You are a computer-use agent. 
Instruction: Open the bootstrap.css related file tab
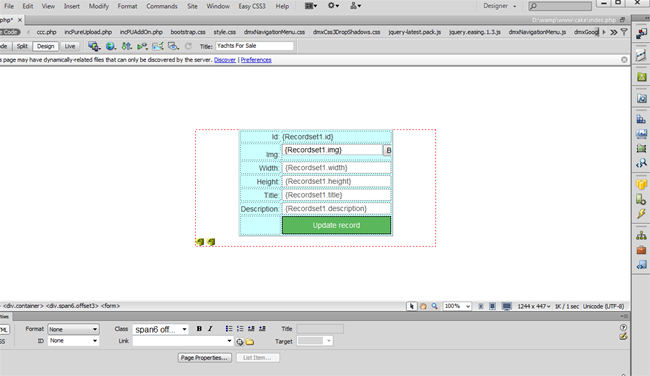pyautogui.click(x=188, y=32)
